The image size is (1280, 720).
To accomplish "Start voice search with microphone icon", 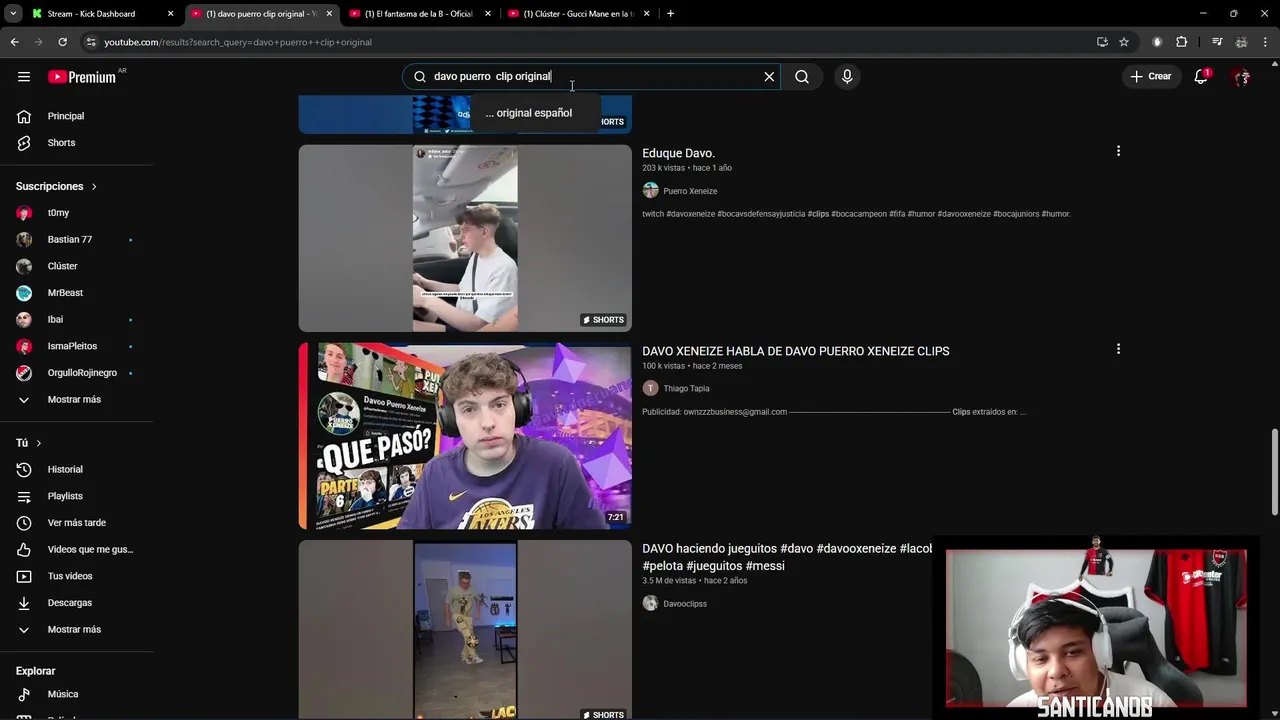I will tap(847, 77).
